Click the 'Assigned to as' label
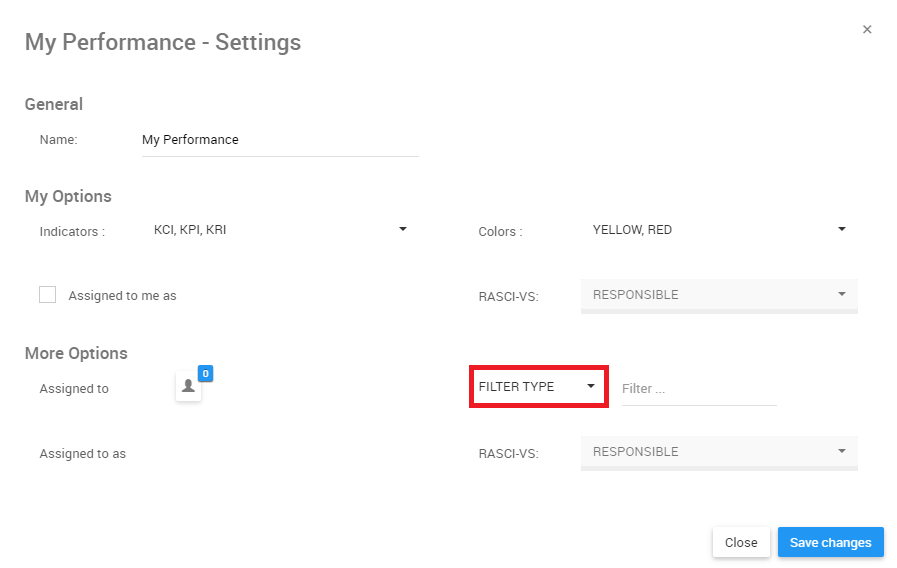The height and width of the screenshot is (568, 897). click(x=83, y=454)
